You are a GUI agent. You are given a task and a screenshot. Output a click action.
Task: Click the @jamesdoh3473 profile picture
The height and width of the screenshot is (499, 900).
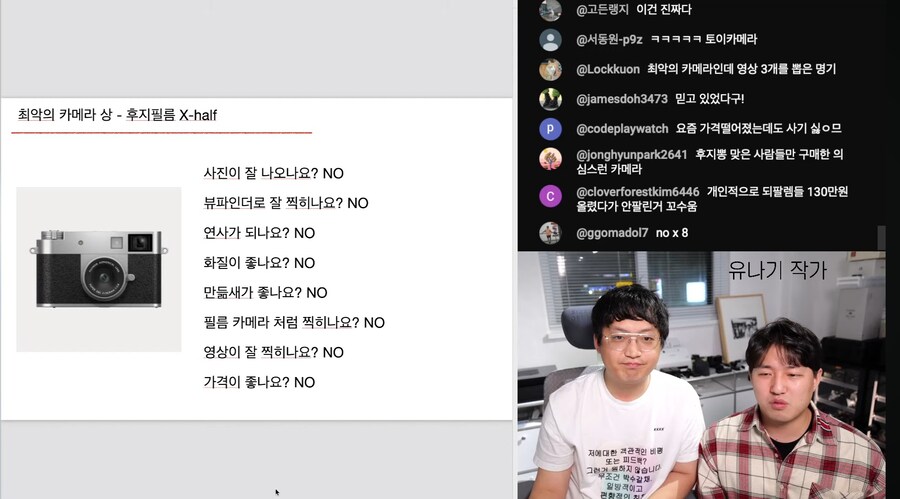pyautogui.click(x=550, y=99)
